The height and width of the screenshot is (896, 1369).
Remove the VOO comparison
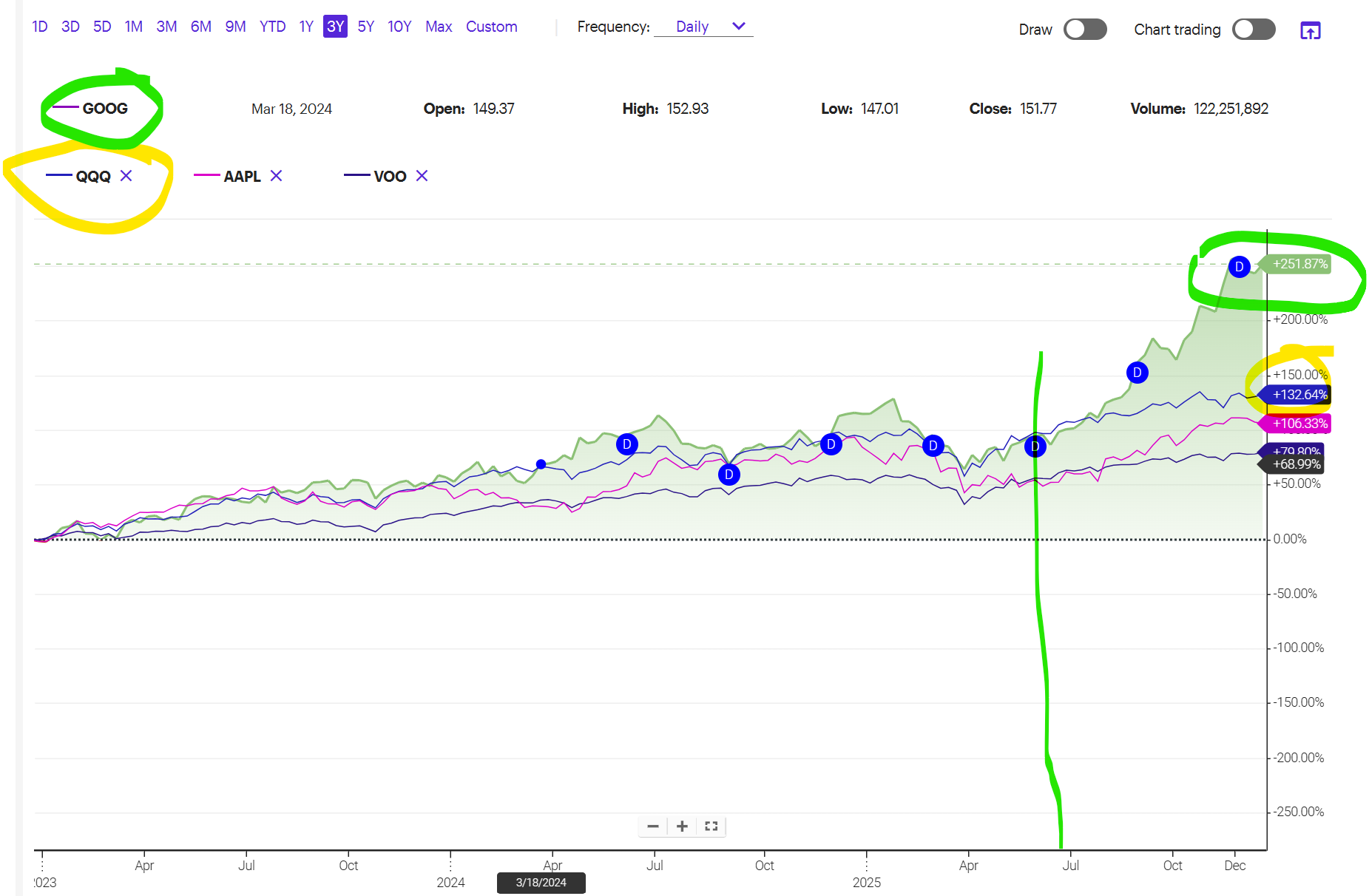[422, 176]
